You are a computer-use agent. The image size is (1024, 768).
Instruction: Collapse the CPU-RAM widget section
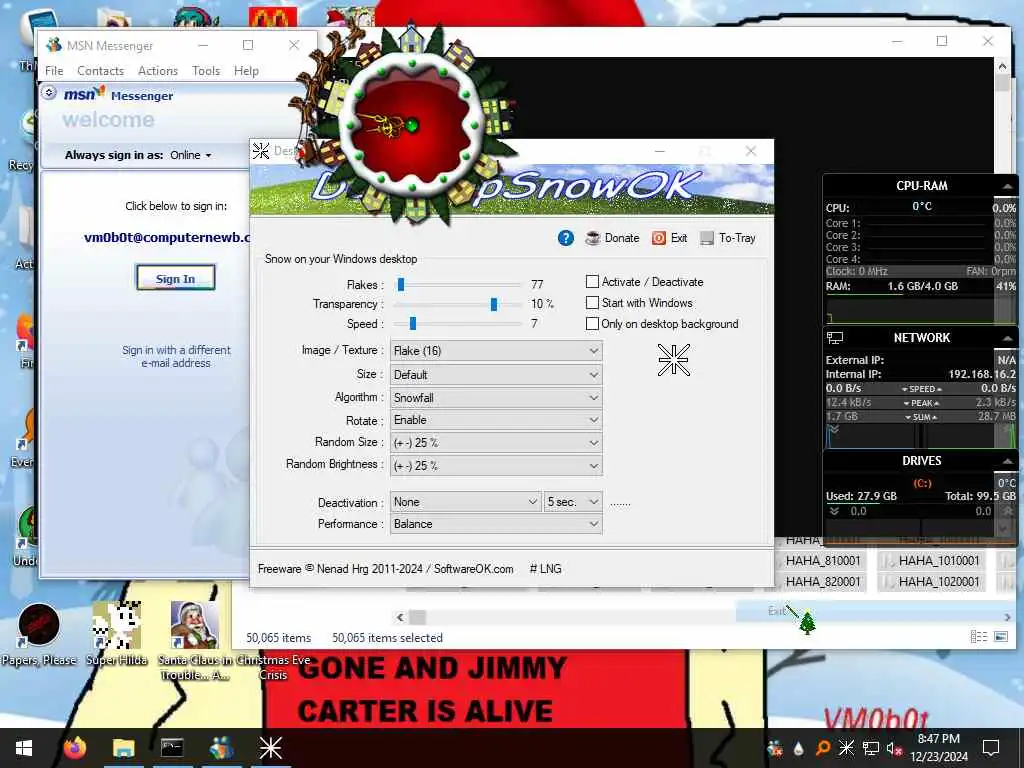pyautogui.click(x=1007, y=186)
